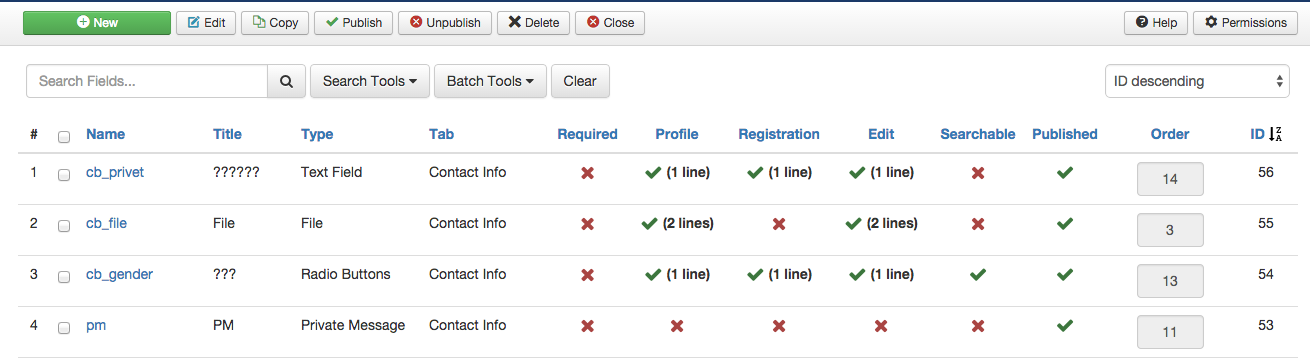Toggle Edit checkmark for cb_privet
Viewport: 1310px width, 362px height.
857,173
